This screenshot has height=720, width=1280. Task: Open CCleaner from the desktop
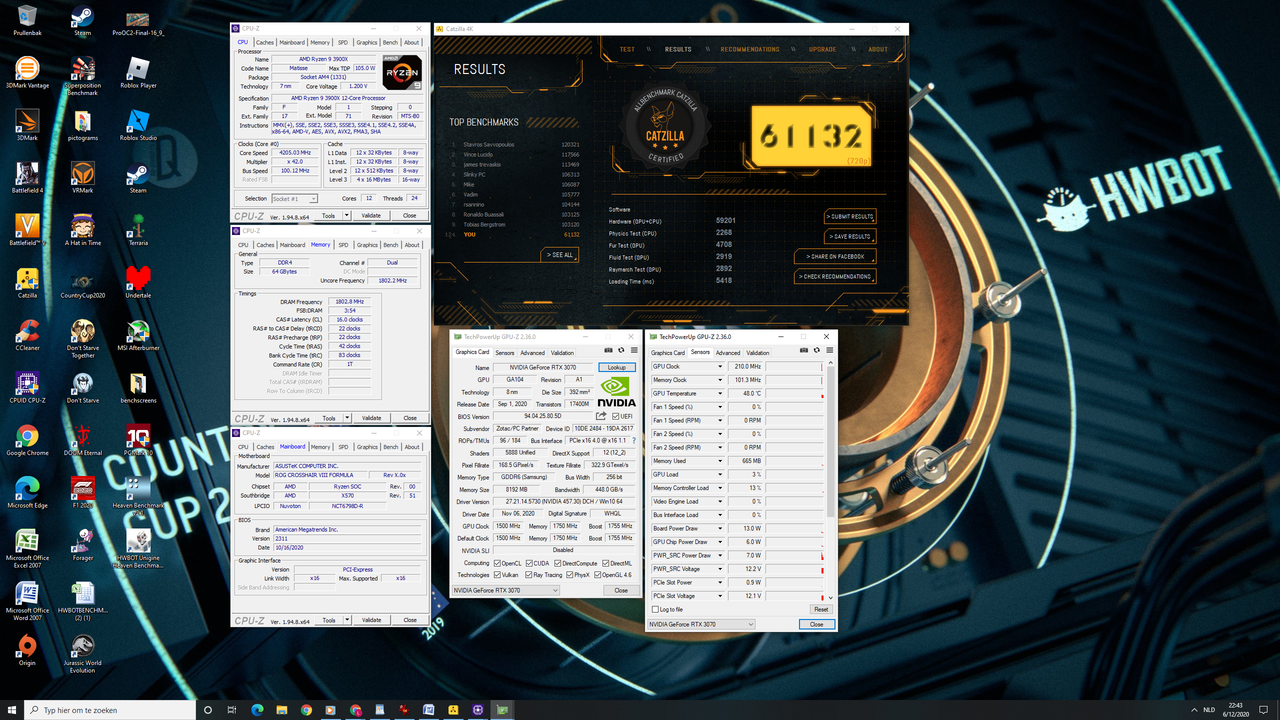click(27, 334)
